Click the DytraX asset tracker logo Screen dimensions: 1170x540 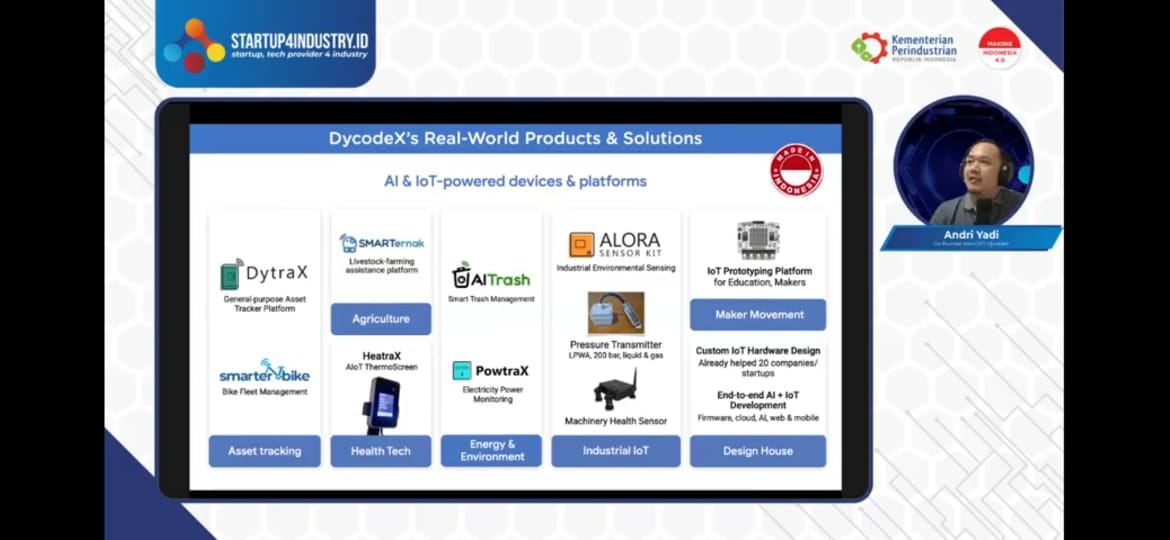pos(263,274)
